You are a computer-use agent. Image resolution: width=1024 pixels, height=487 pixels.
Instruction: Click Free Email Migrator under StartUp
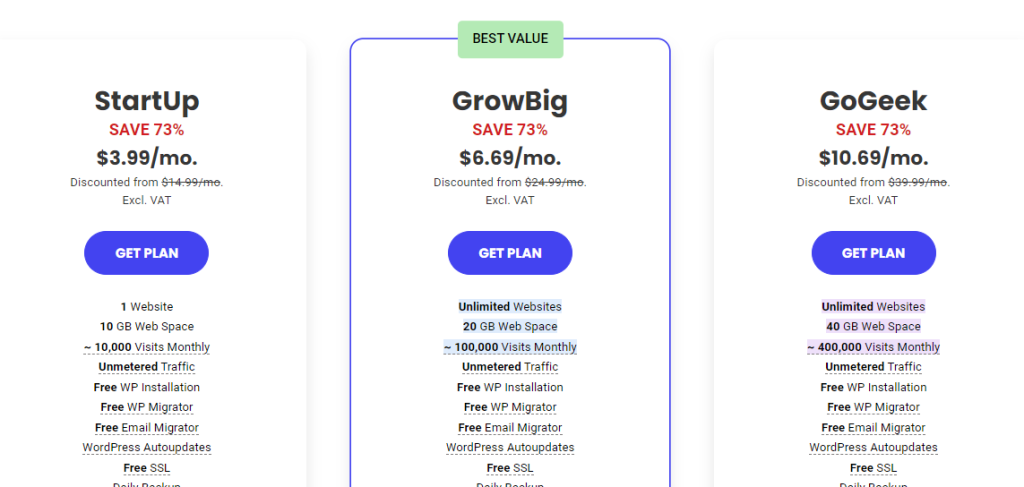[147, 428]
